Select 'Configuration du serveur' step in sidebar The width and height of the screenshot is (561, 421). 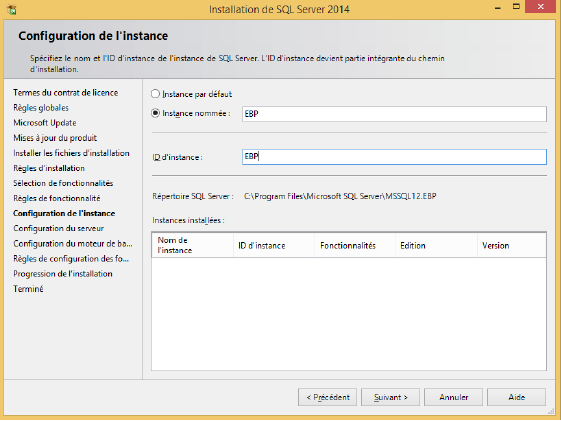click(x=59, y=228)
